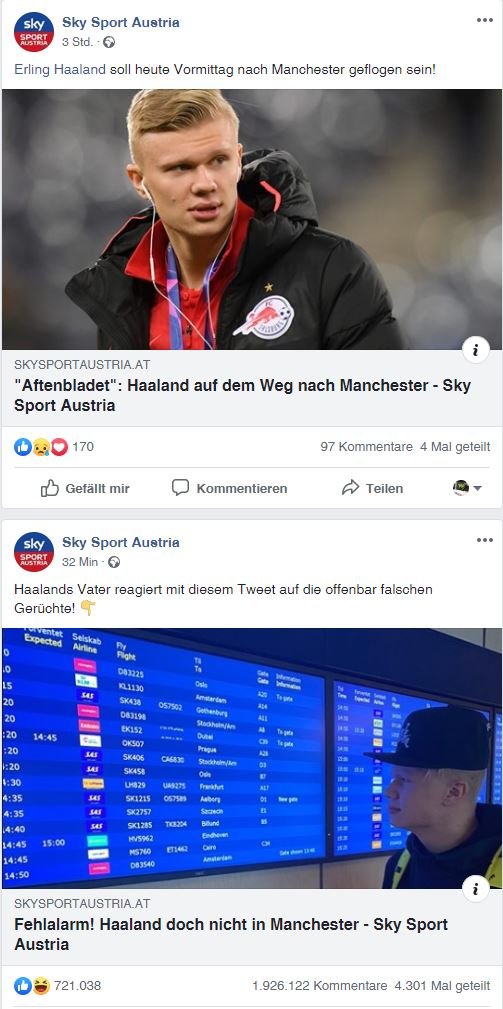
Task: Open the three-dot options menu on first post
Action: click(x=484, y=21)
